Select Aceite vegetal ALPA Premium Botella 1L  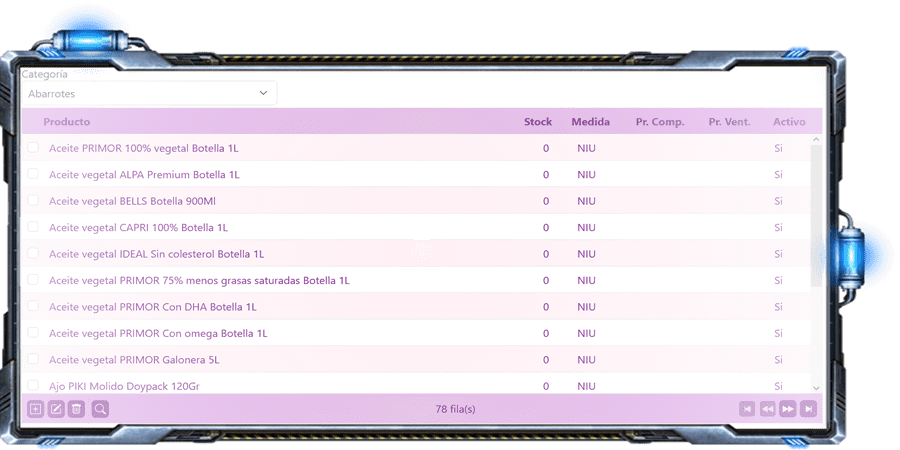144,174
